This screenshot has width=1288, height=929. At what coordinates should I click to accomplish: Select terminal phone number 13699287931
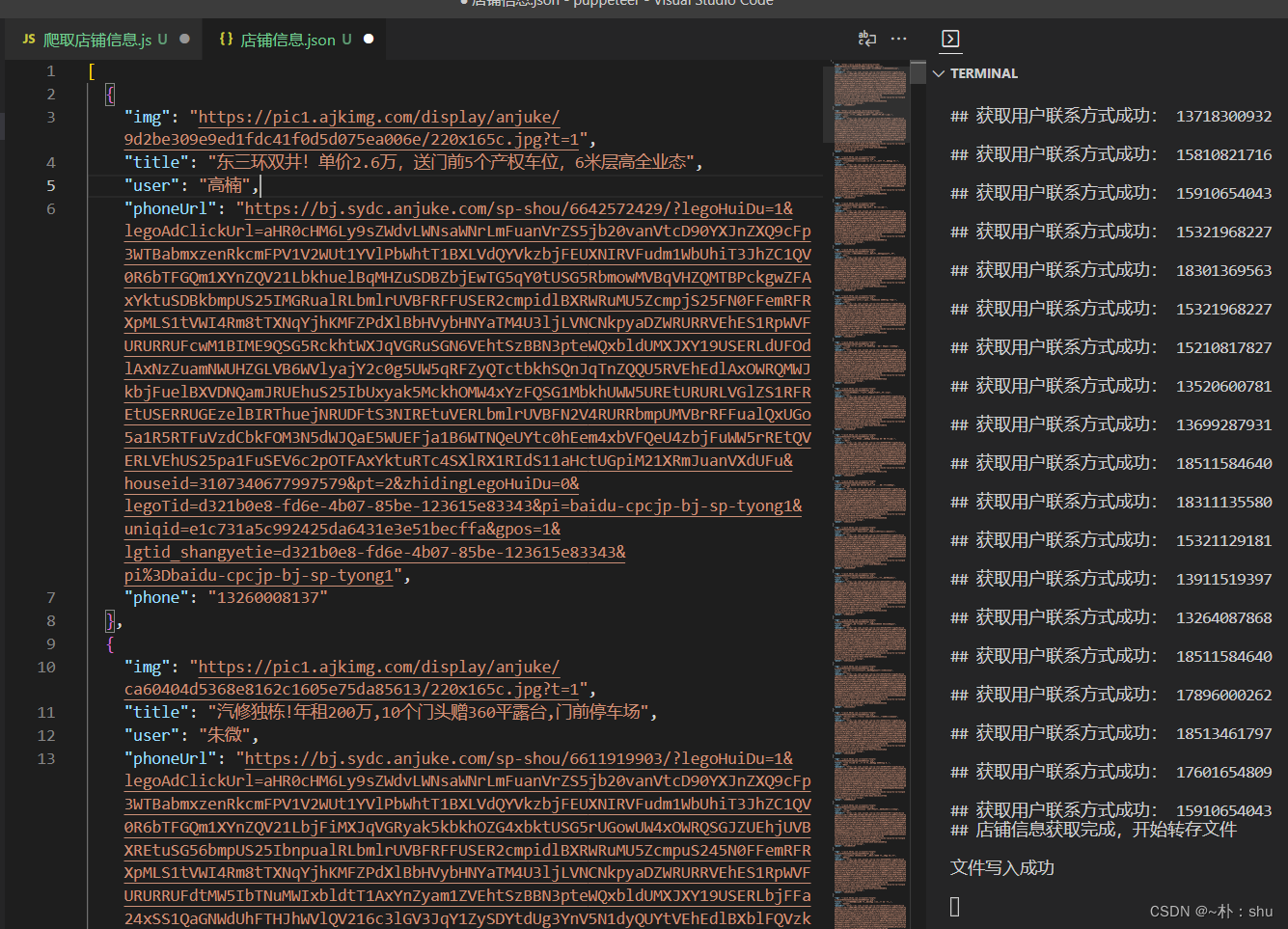1223,424
